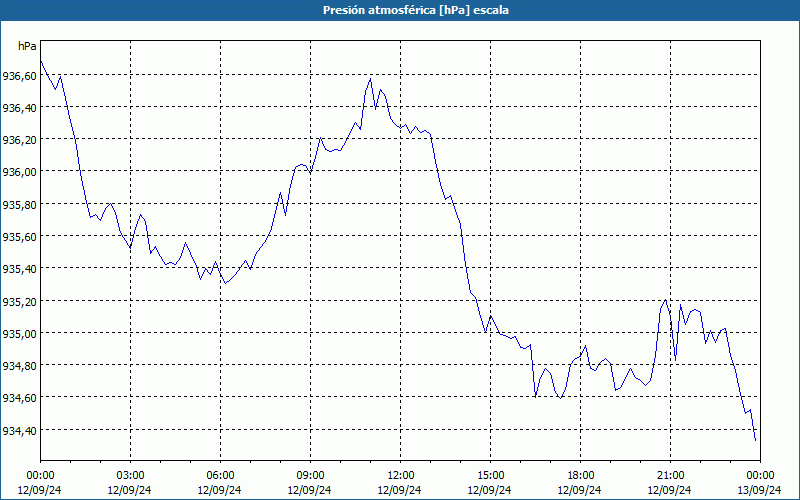Click the 13/09/24 date label

760,490
